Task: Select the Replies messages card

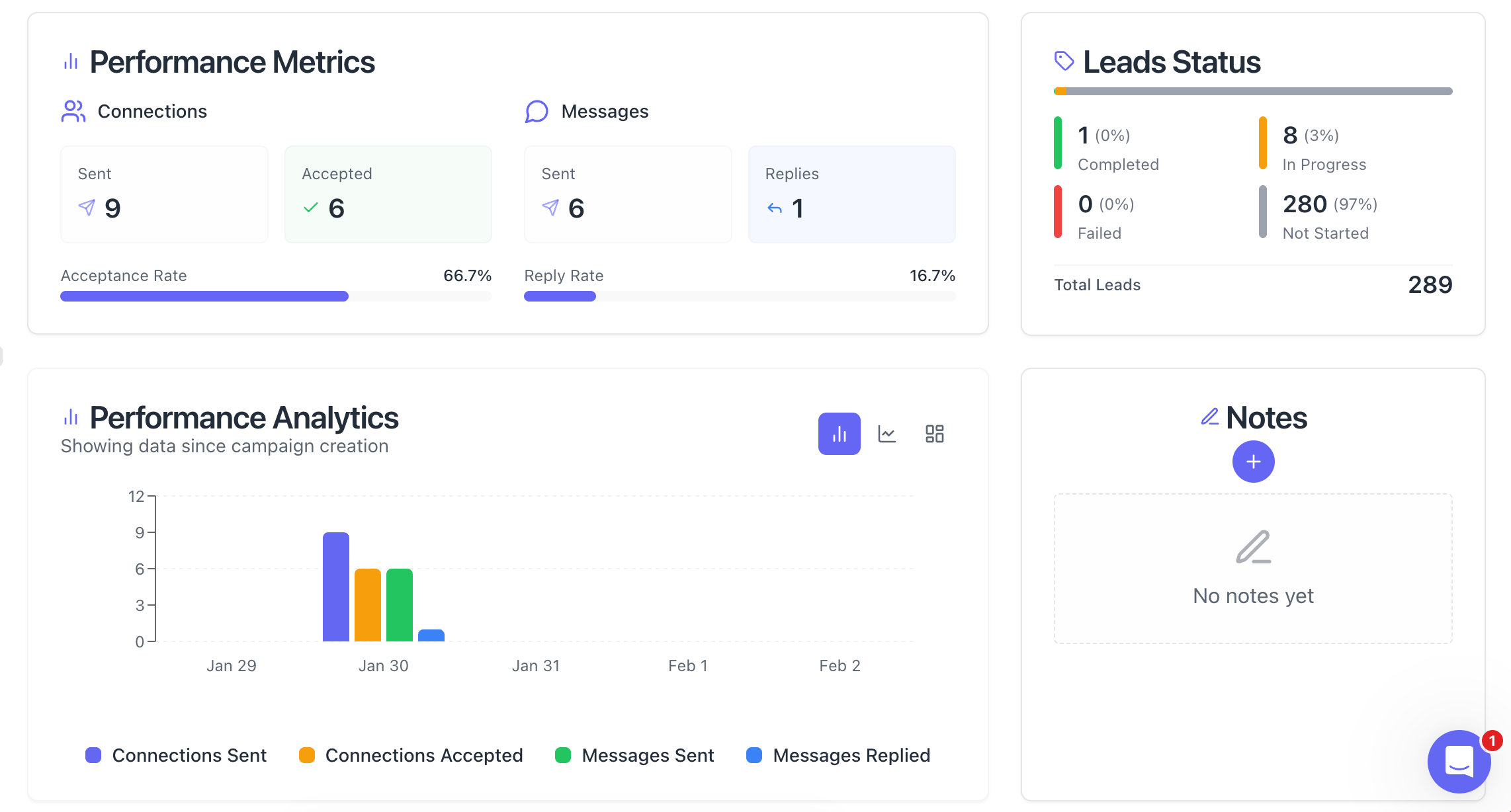Action: point(851,194)
